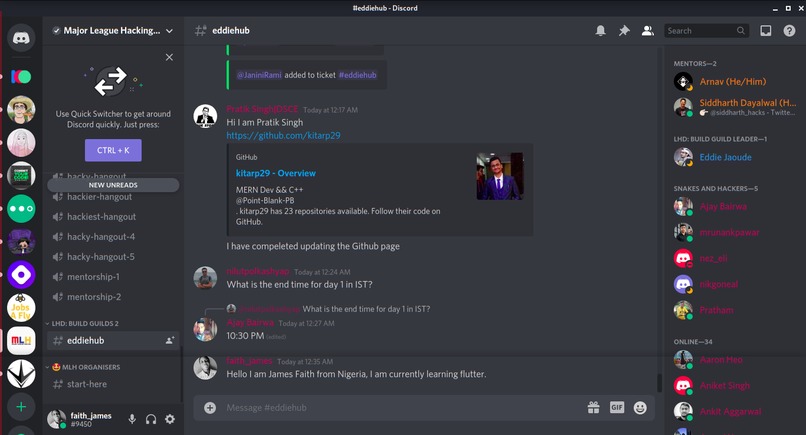Click Ajay Bairwa's username in chat

(x=250, y=323)
